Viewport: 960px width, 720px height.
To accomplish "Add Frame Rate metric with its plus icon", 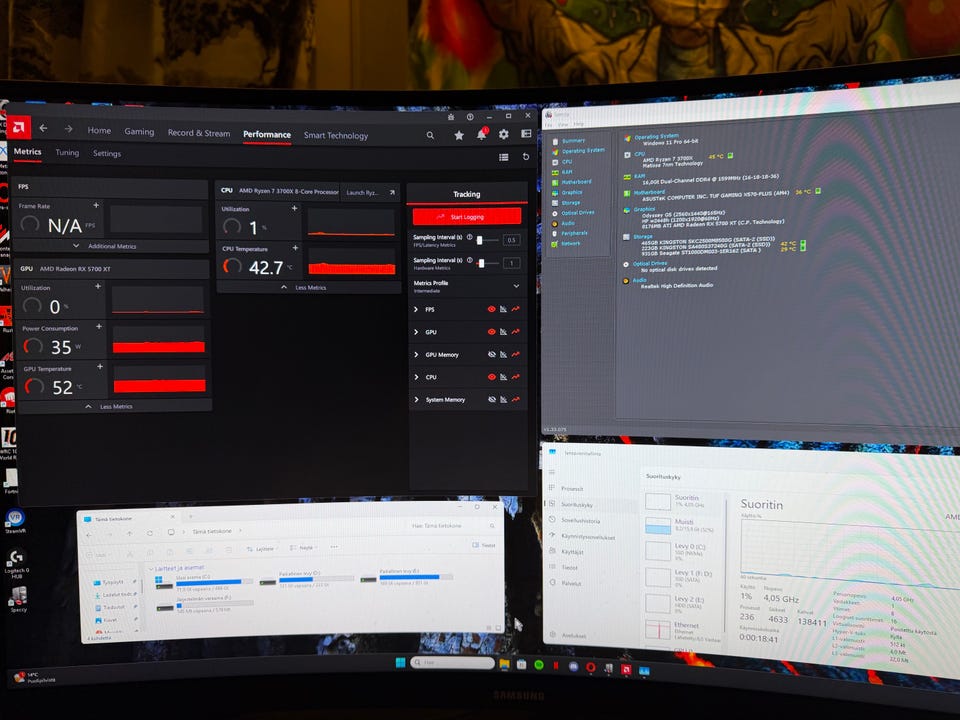I will click(96, 205).
